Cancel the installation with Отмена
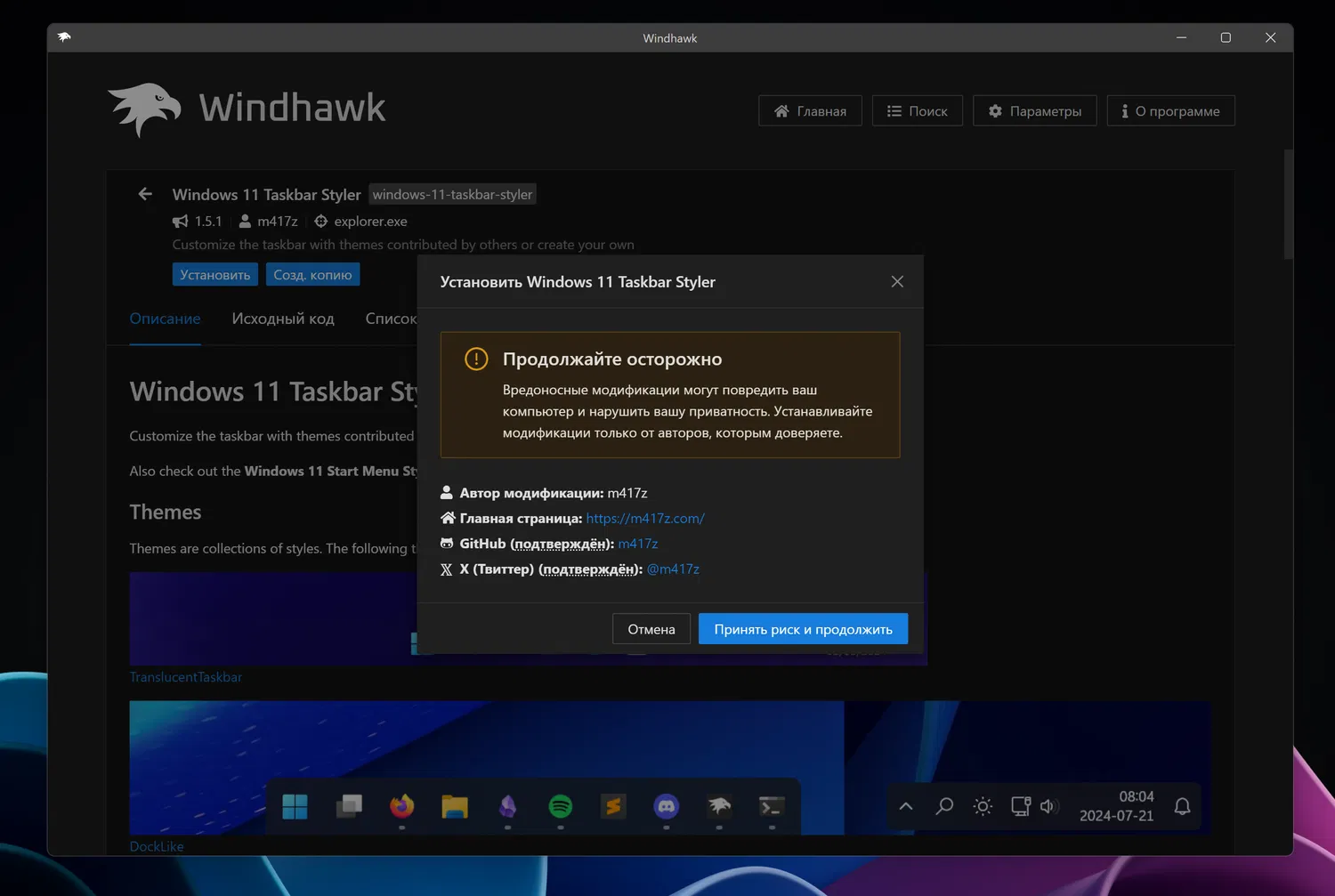This screenshot has width=1335, height=896. click(651, 629)
